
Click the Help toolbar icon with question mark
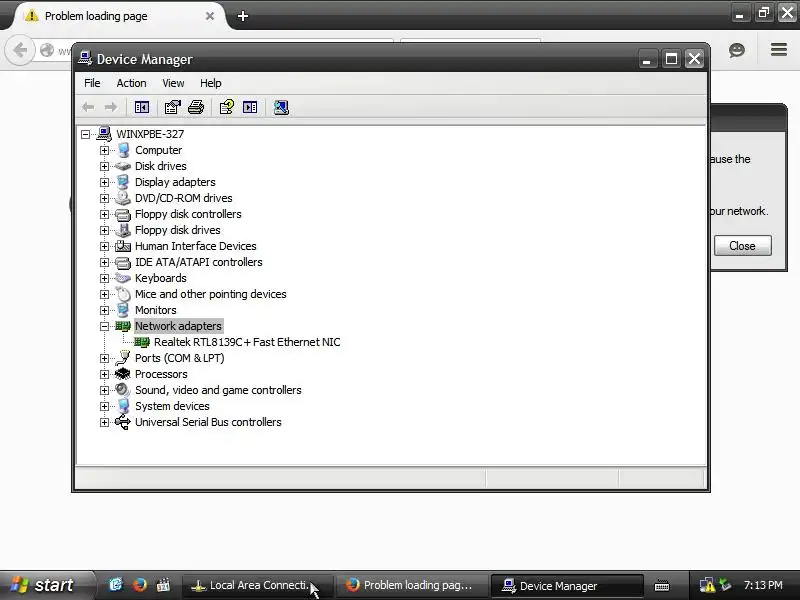pyautogui.click(x=227, y=107)
